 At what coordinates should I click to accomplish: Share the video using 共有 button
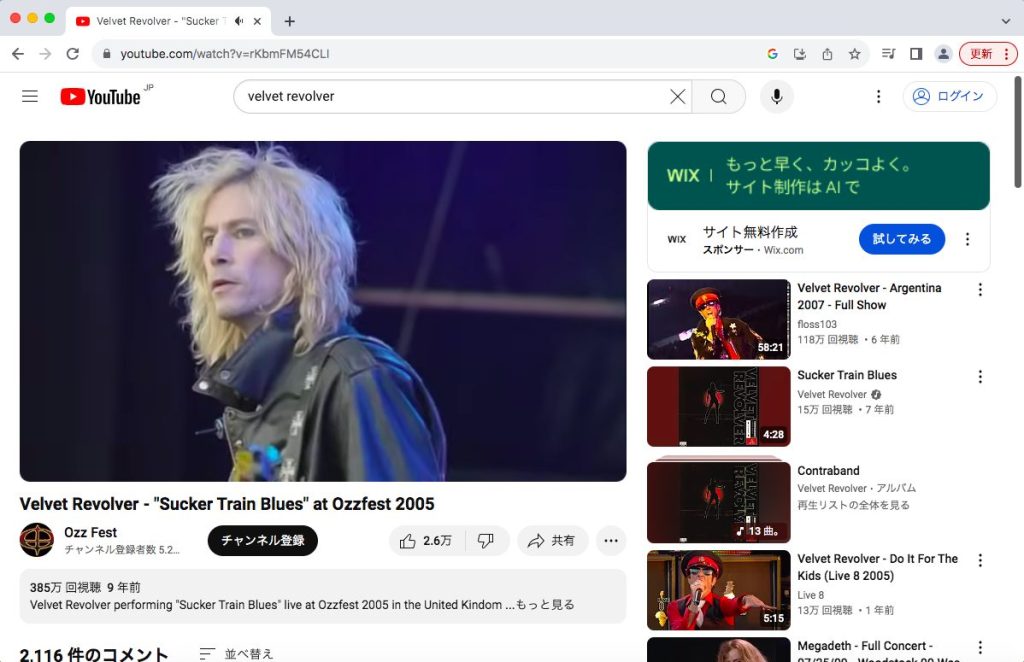(552, 541)
